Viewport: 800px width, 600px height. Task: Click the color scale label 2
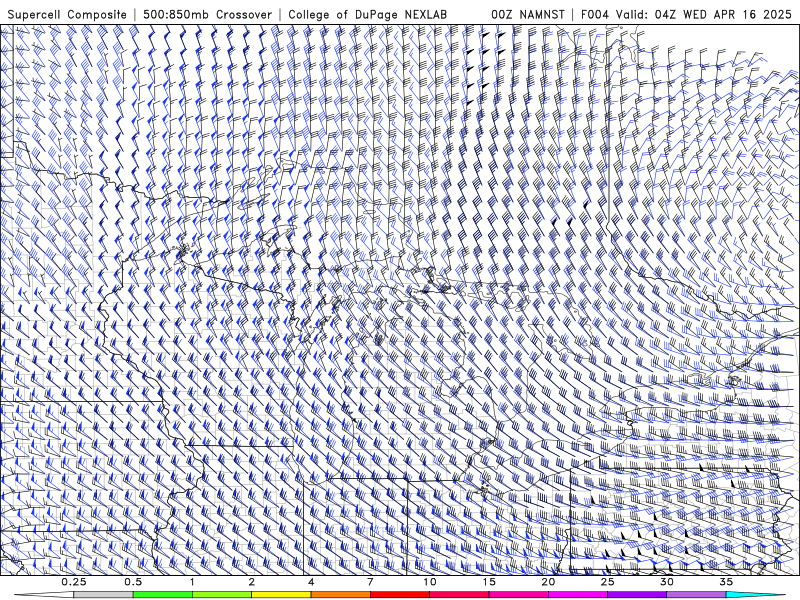coord(252,582)
